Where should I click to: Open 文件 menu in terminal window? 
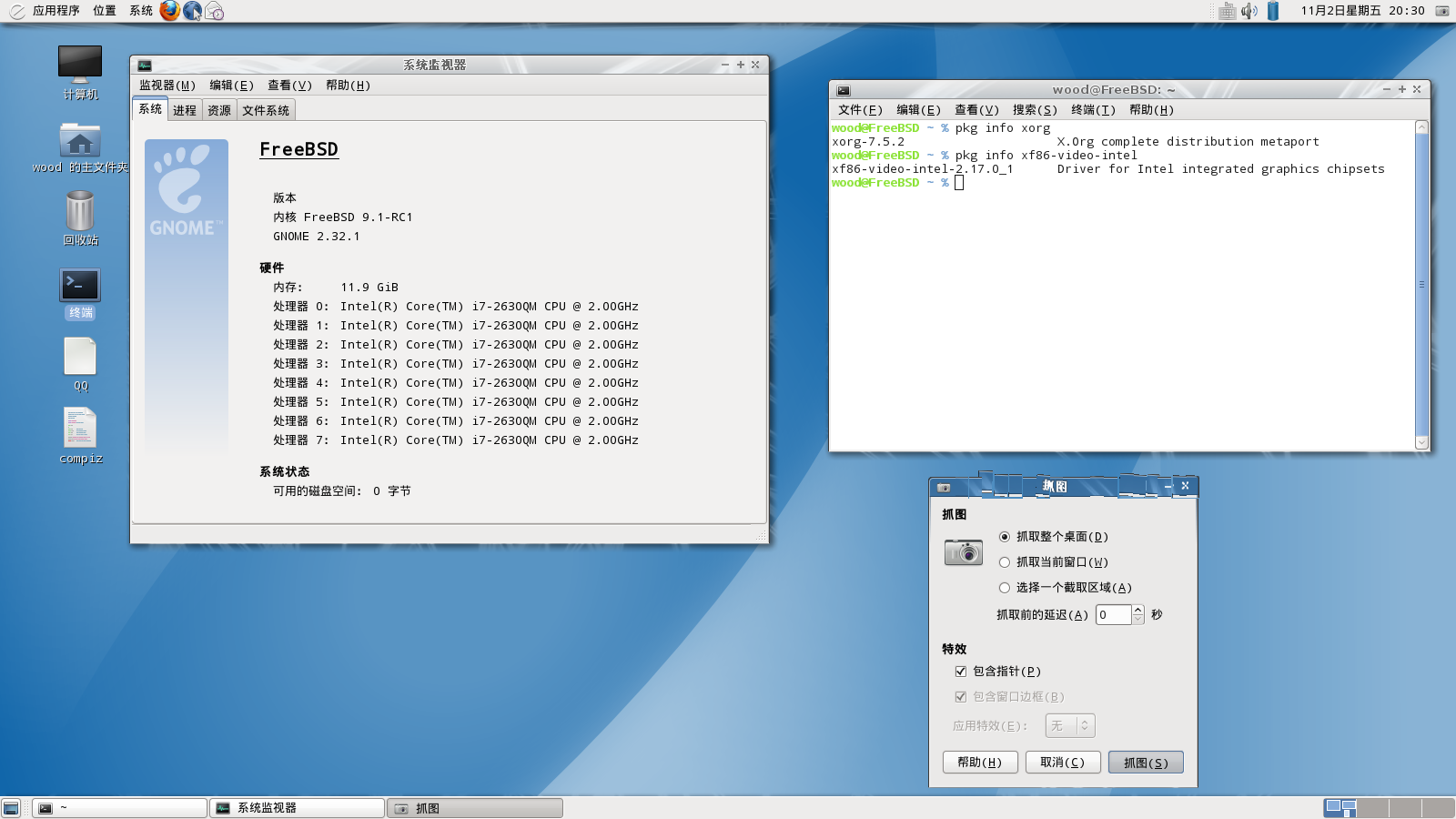[860, 110]
